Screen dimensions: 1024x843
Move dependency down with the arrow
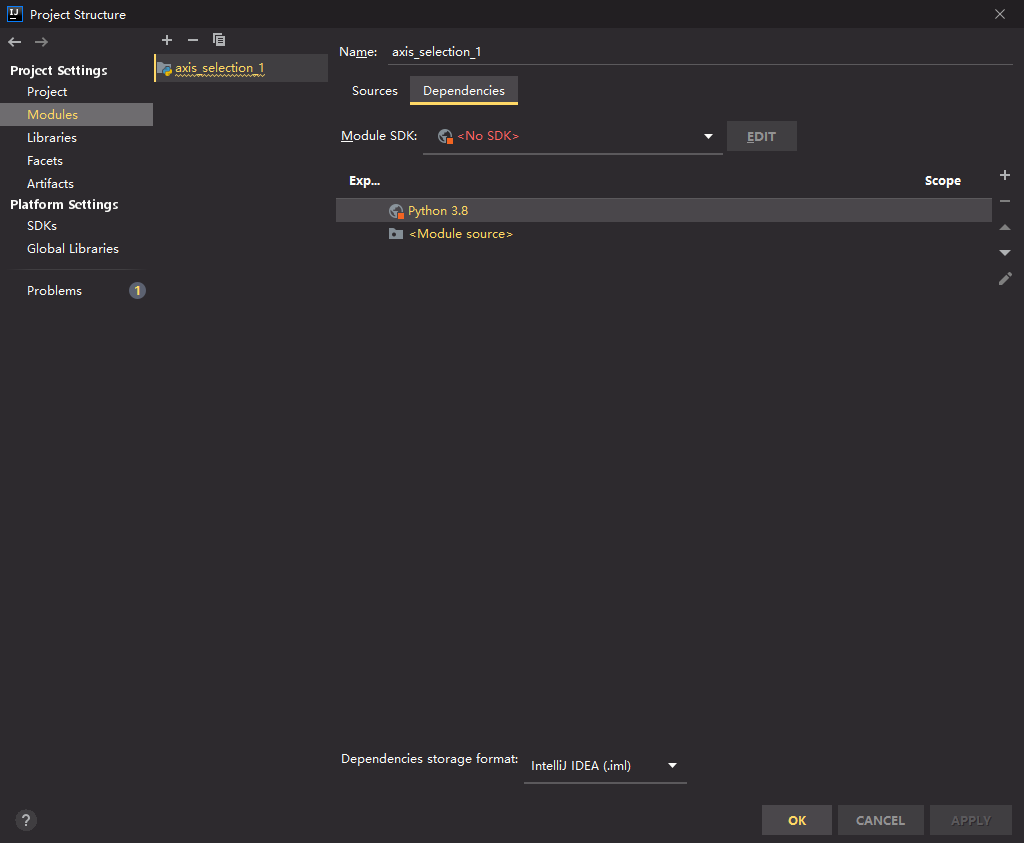pyautogui.click(x=1004, y=253)
